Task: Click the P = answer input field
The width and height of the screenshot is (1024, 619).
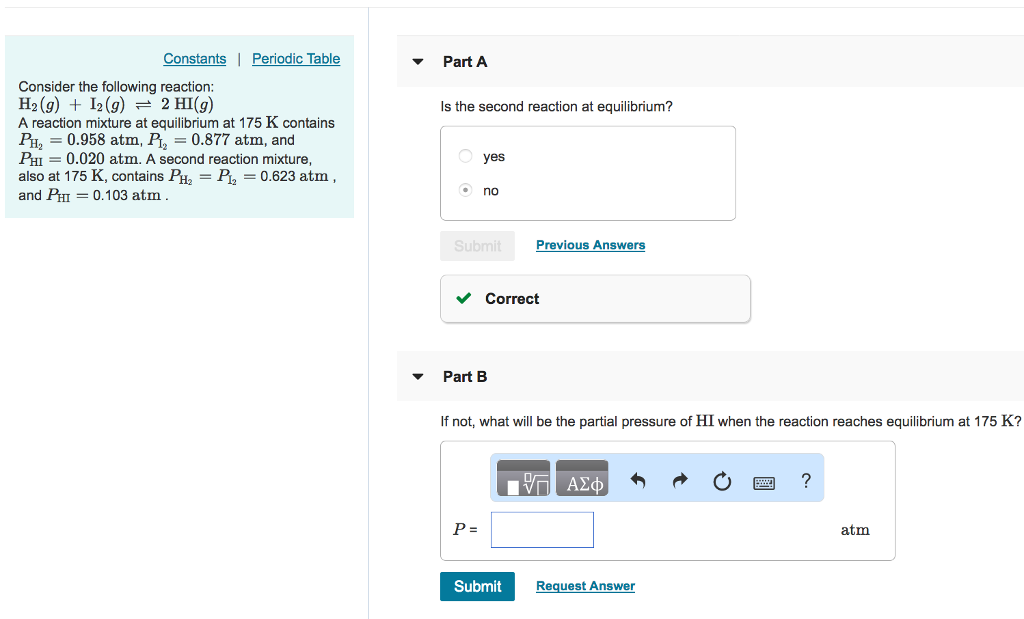Action: [542, 530]
